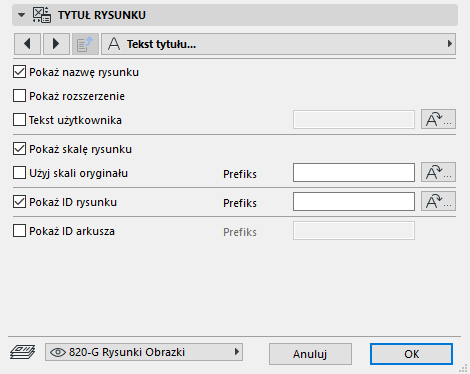Click the page list icon with blue arrow
This screenshot has width=470, height=374.
[x=85, y=44]
